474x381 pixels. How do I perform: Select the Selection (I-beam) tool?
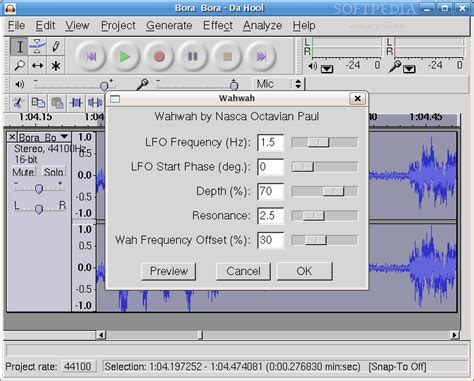(x=19, y=47)
